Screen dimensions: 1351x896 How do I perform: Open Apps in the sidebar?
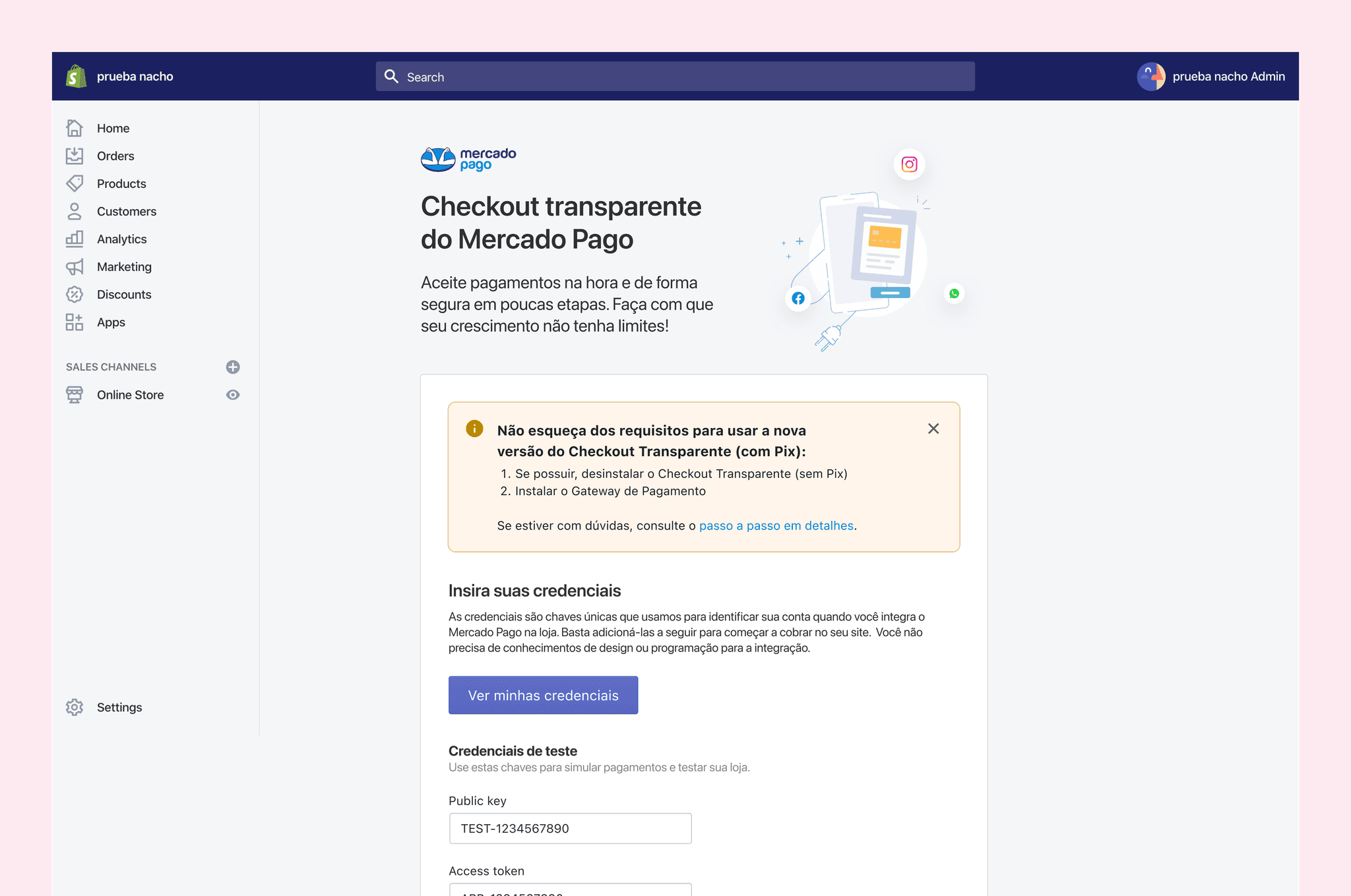(111, 322)
